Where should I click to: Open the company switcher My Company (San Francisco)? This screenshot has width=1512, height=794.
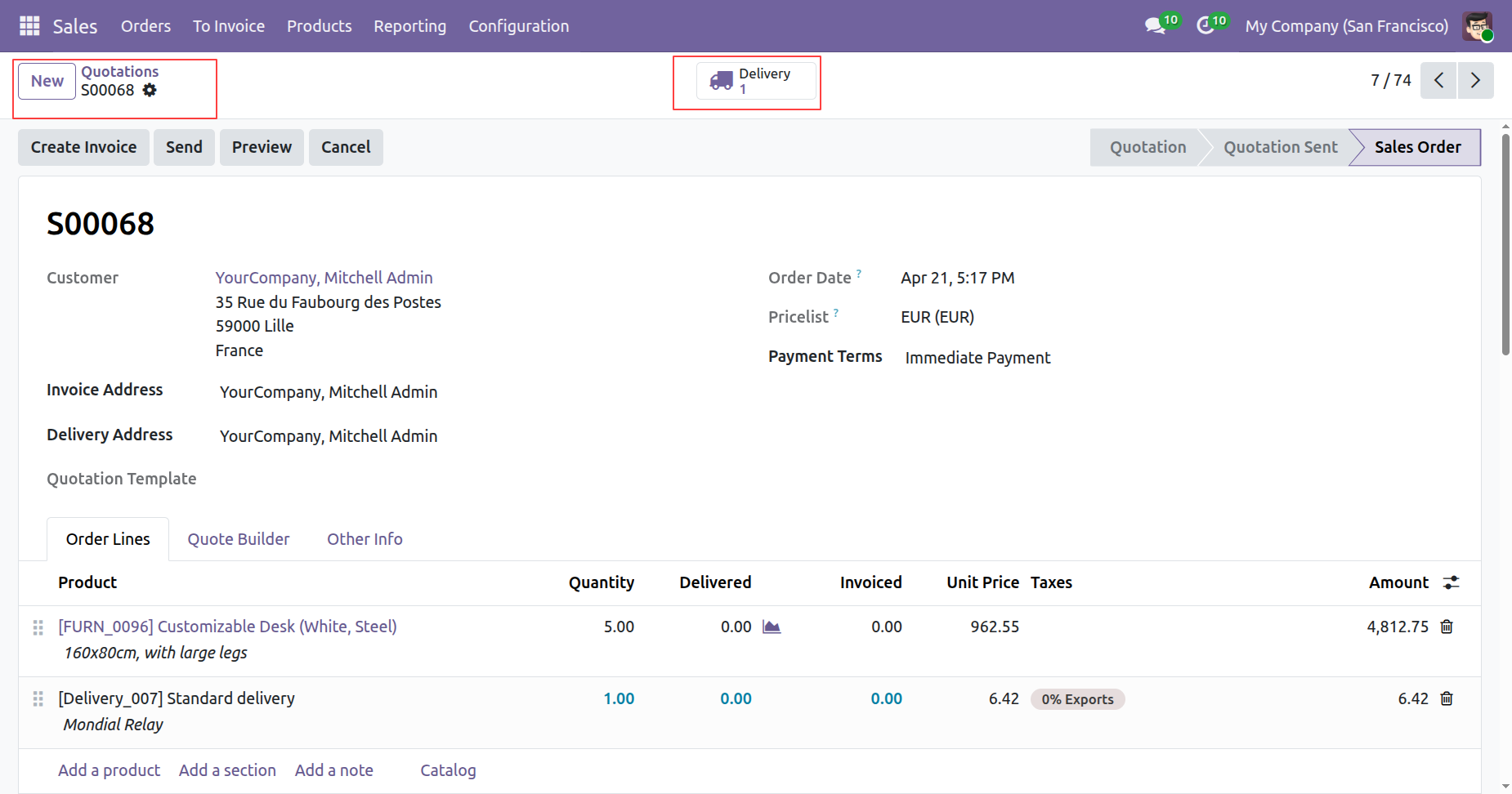1346,26
